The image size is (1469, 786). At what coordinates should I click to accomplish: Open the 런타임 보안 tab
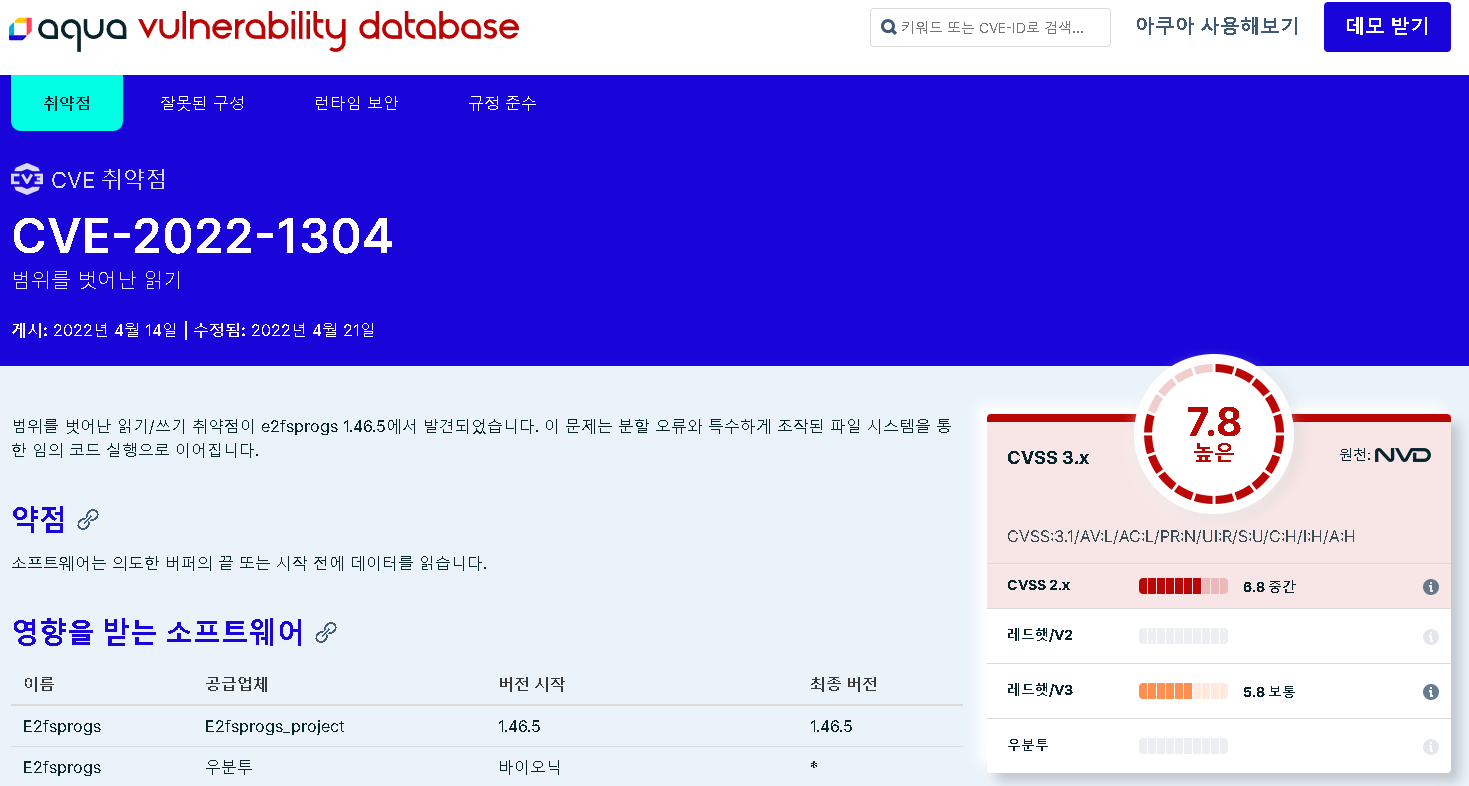[356, 103]
